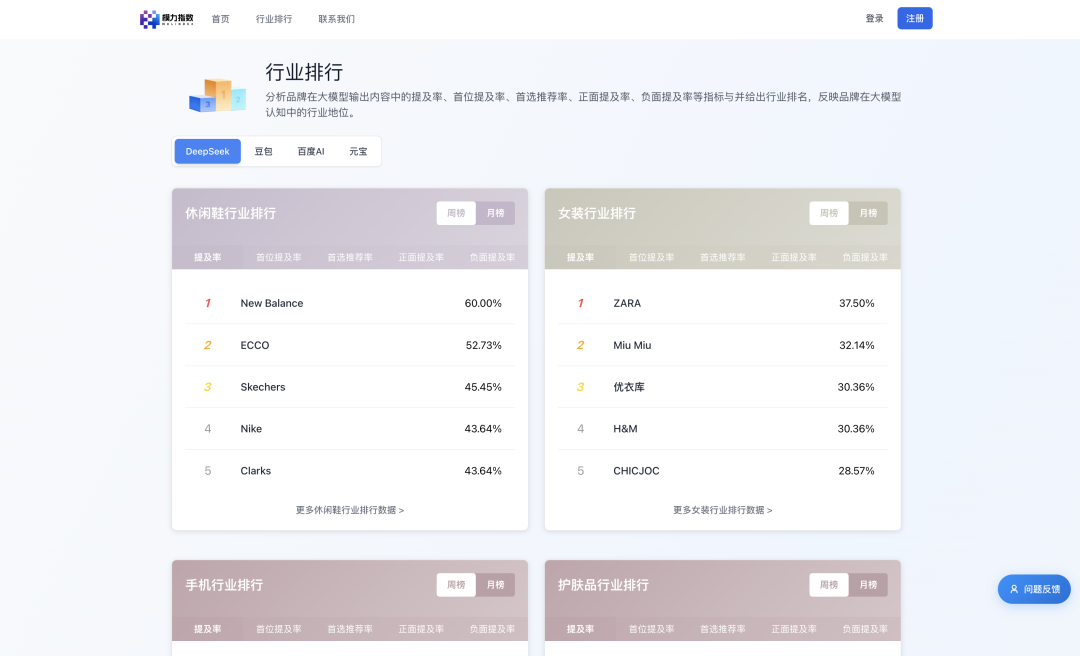
Task: Select 负面提及率 tab in 手机 card
Action: point(492,629)
